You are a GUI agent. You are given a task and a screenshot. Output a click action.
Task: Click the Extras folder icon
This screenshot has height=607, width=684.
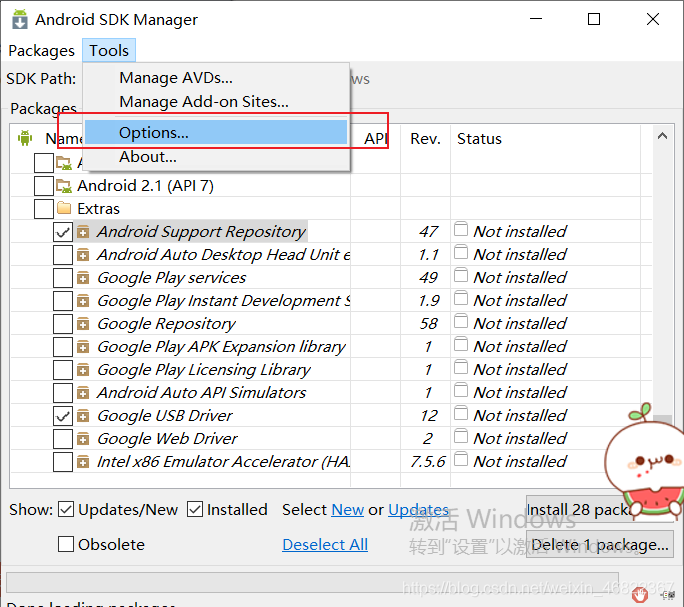click(x=64, y=208)
